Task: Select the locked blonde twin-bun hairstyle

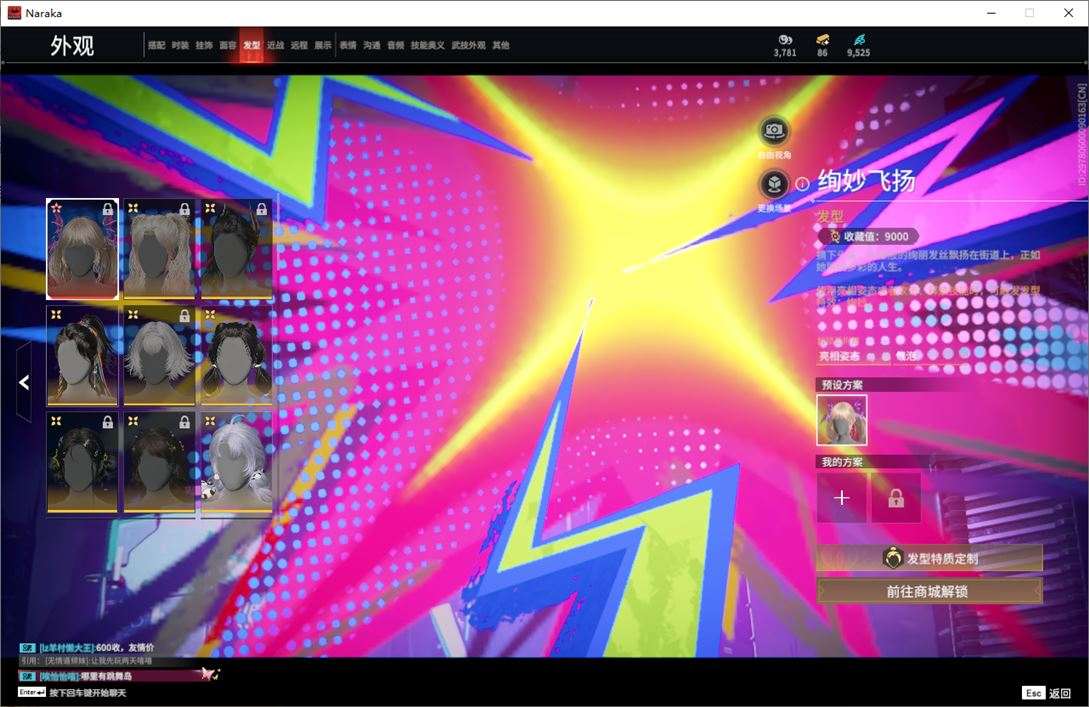Action: click(x=159, y=249)
